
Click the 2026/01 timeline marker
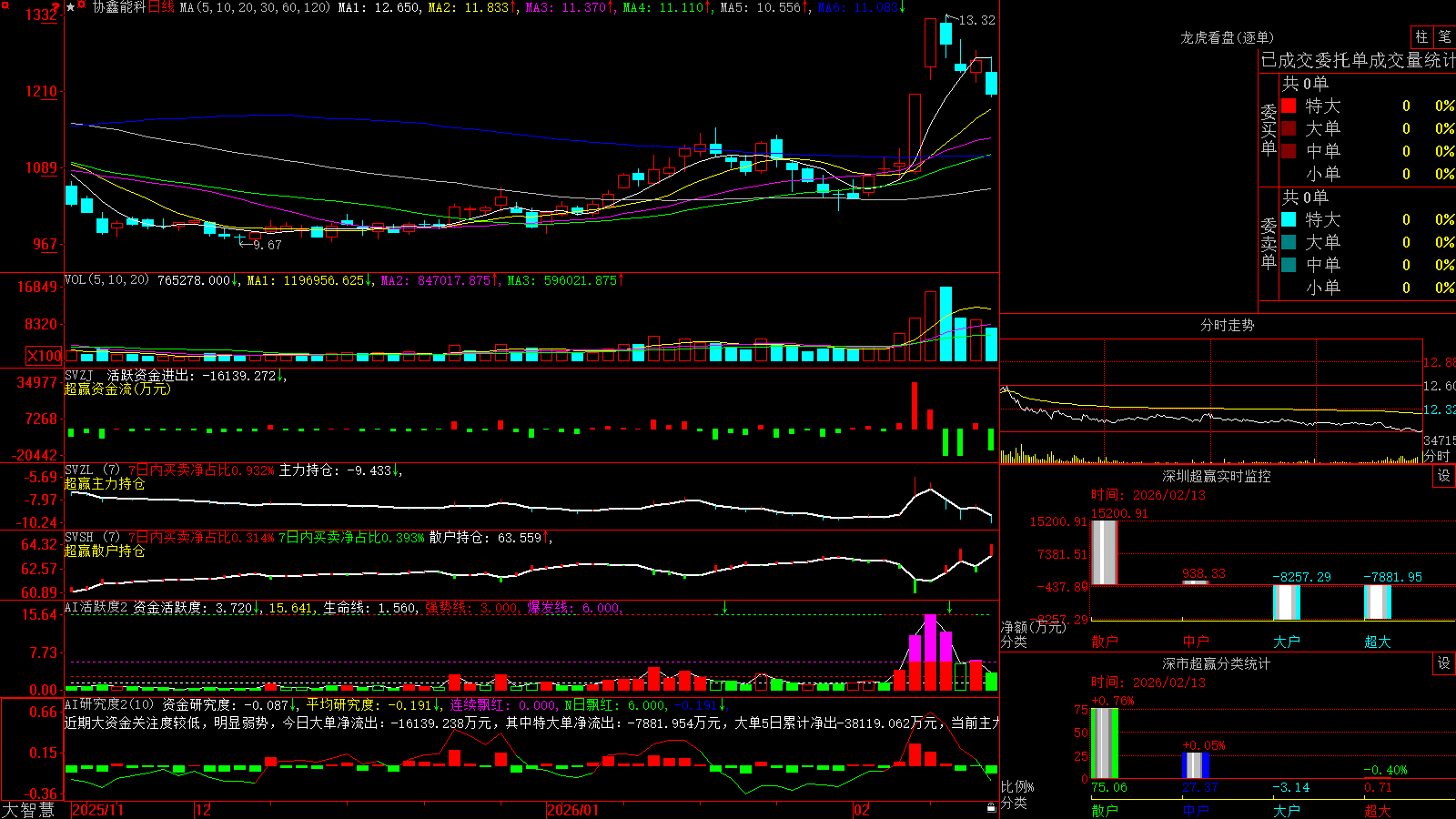click(x=573, y=810)
